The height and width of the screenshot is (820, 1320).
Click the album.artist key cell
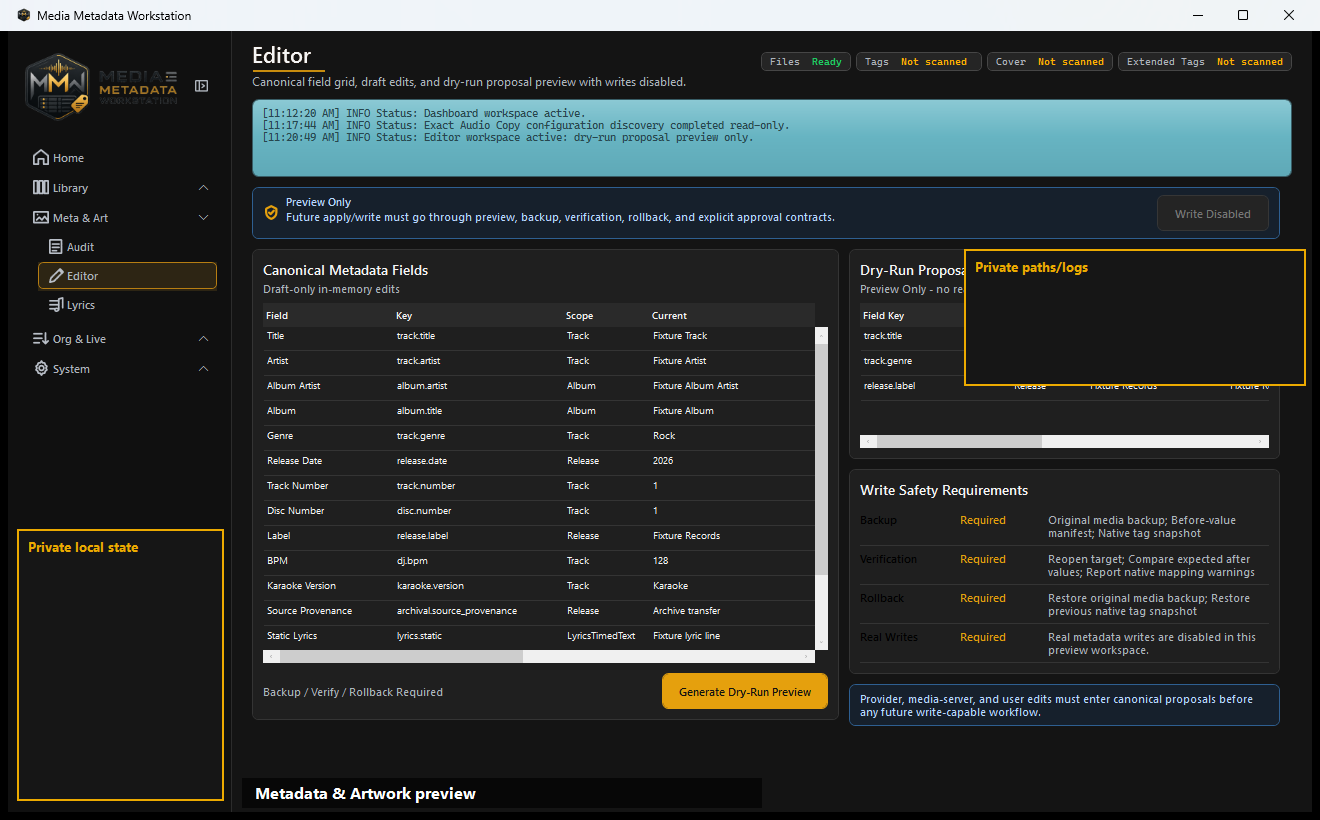coord(420,386)
